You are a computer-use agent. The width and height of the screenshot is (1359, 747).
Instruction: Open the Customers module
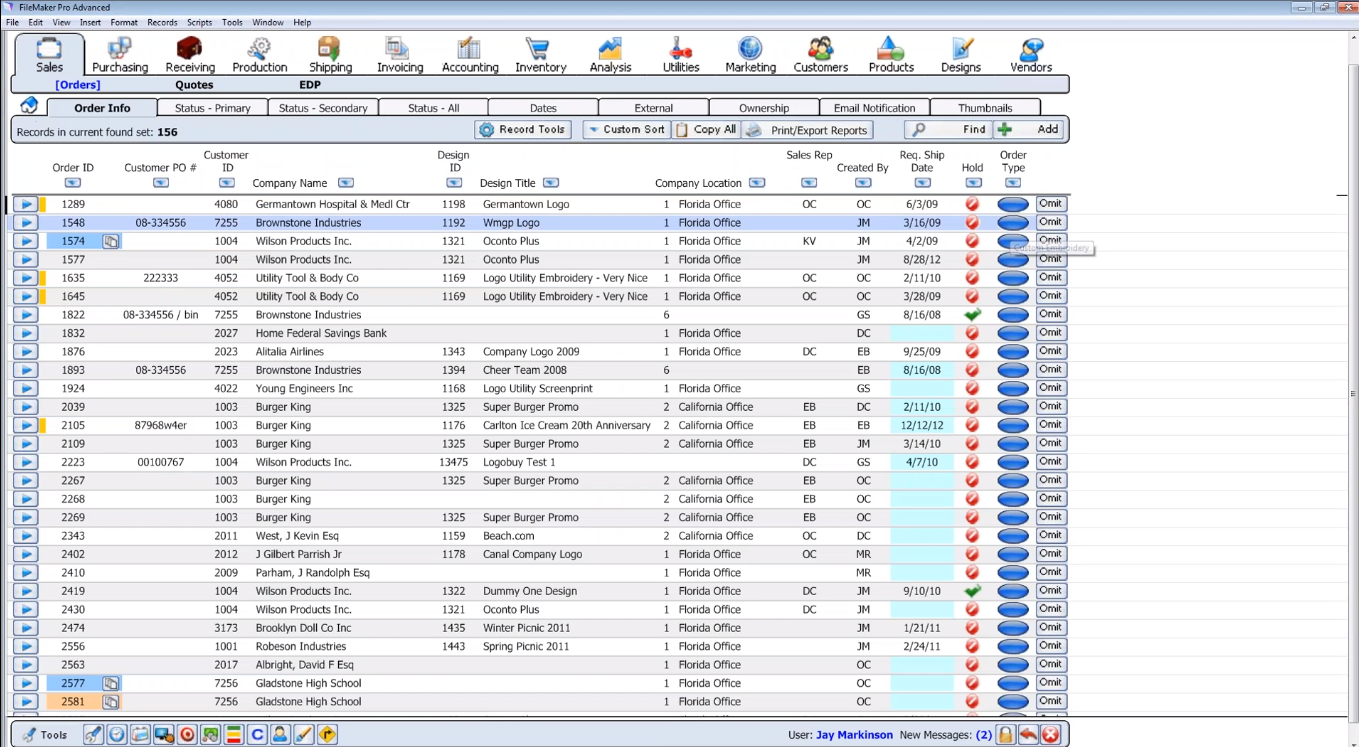(x=820, y=53)
